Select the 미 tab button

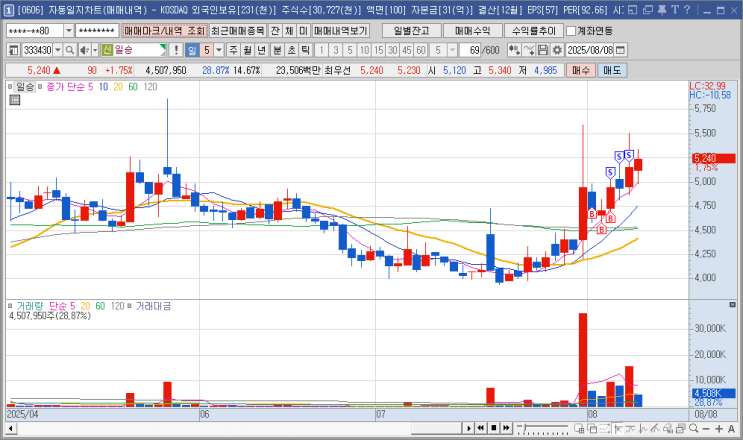pos(303,31)
